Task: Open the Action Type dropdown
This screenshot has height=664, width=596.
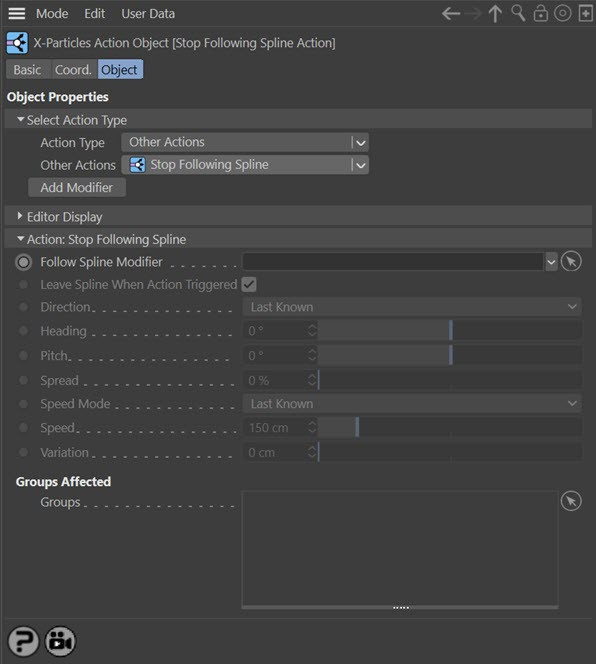Action: [x=245, y=142]
